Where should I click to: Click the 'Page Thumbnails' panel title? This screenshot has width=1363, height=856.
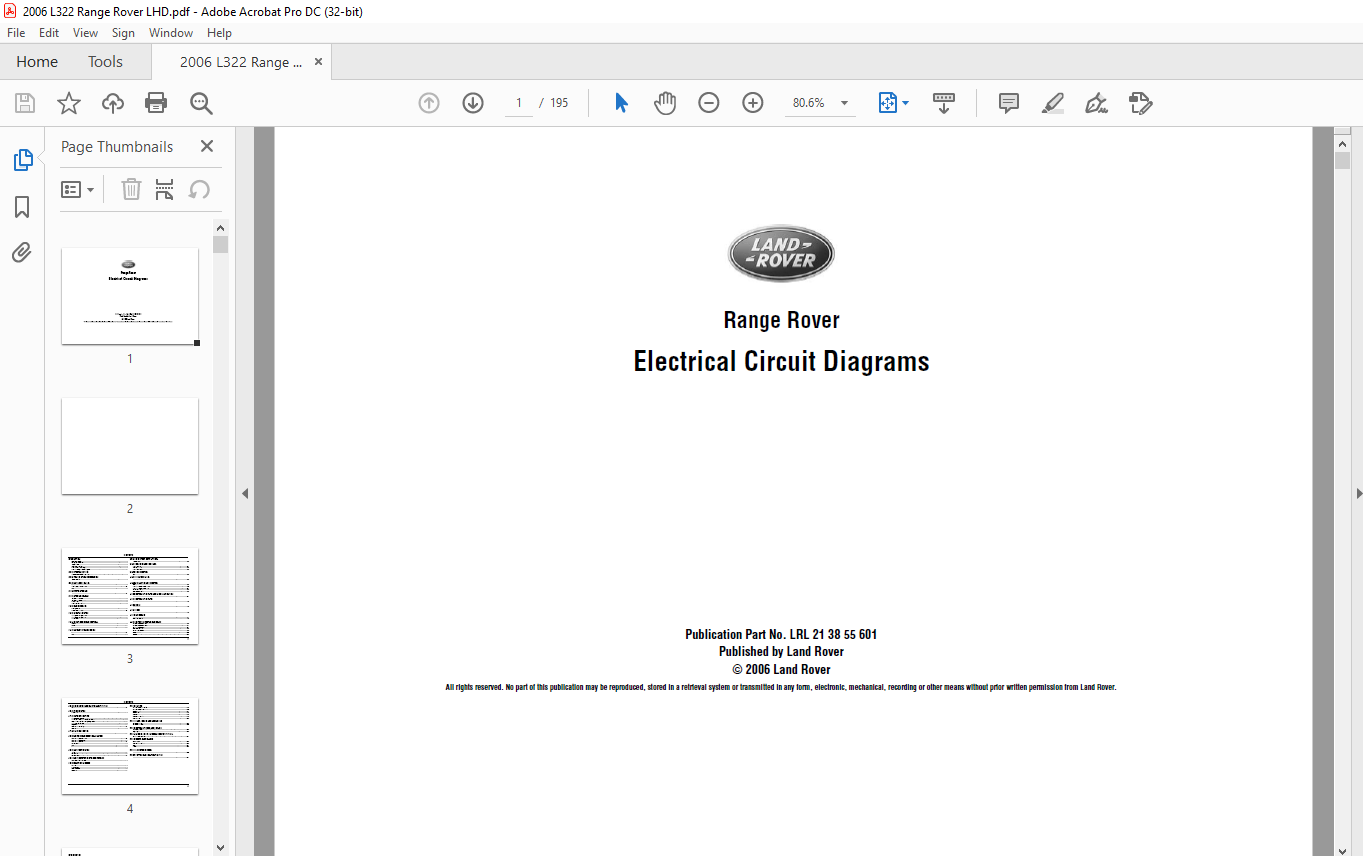click(x=117, y=146)
